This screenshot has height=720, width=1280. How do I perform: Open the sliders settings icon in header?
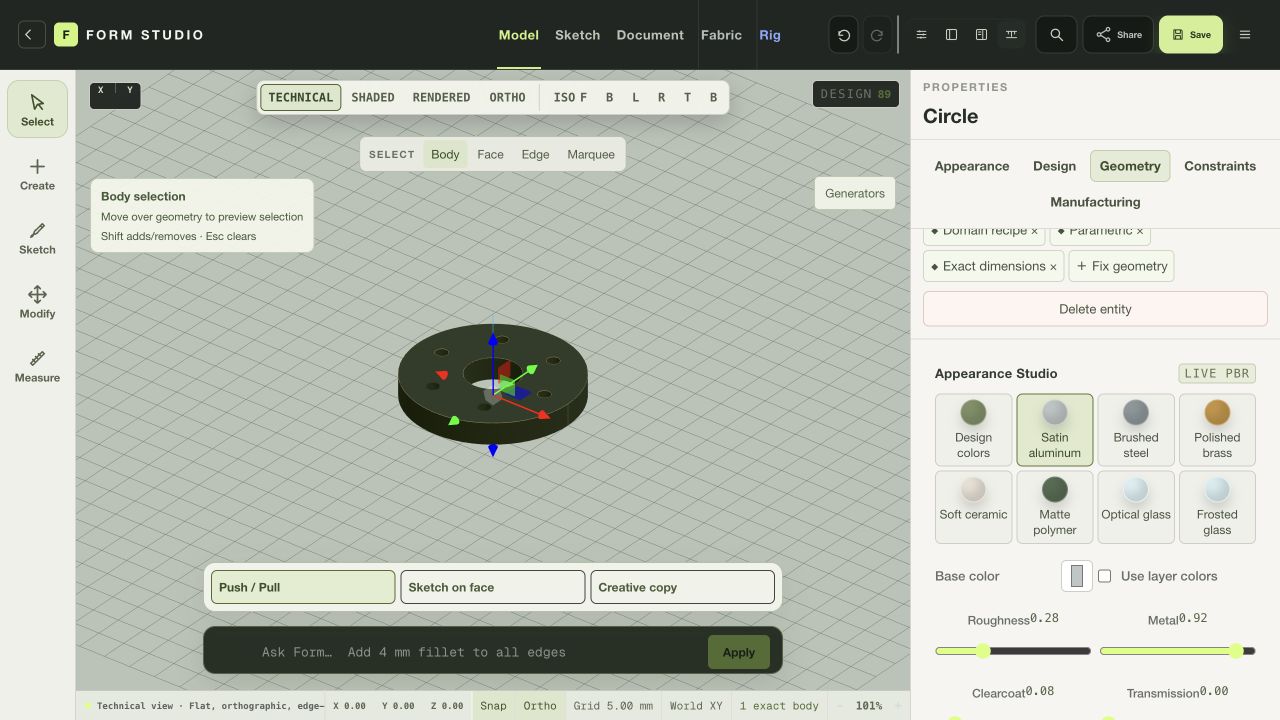(922, 35)
